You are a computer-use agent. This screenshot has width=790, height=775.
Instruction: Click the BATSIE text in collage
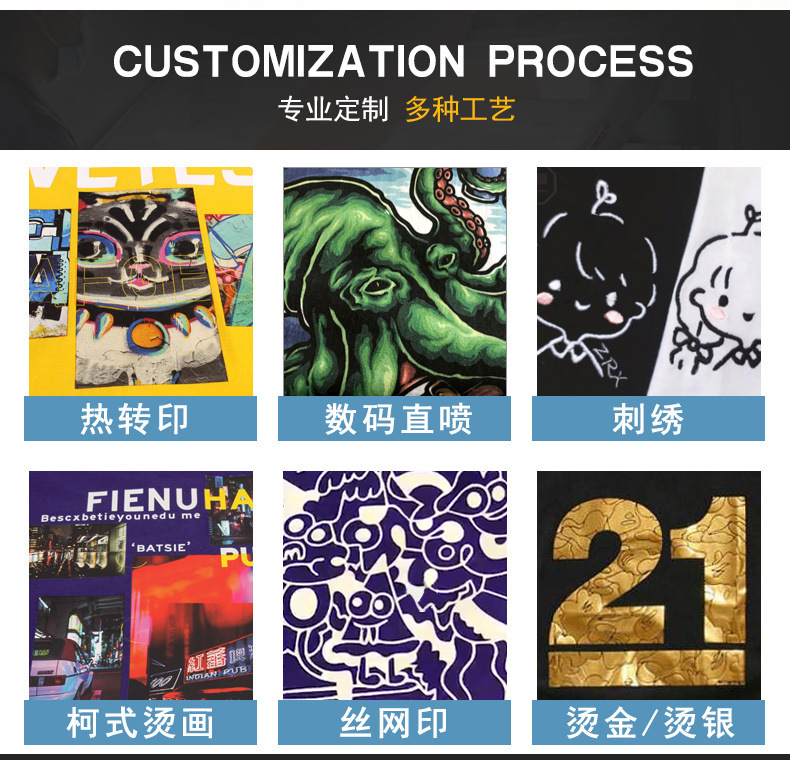(x=161, y=547)
